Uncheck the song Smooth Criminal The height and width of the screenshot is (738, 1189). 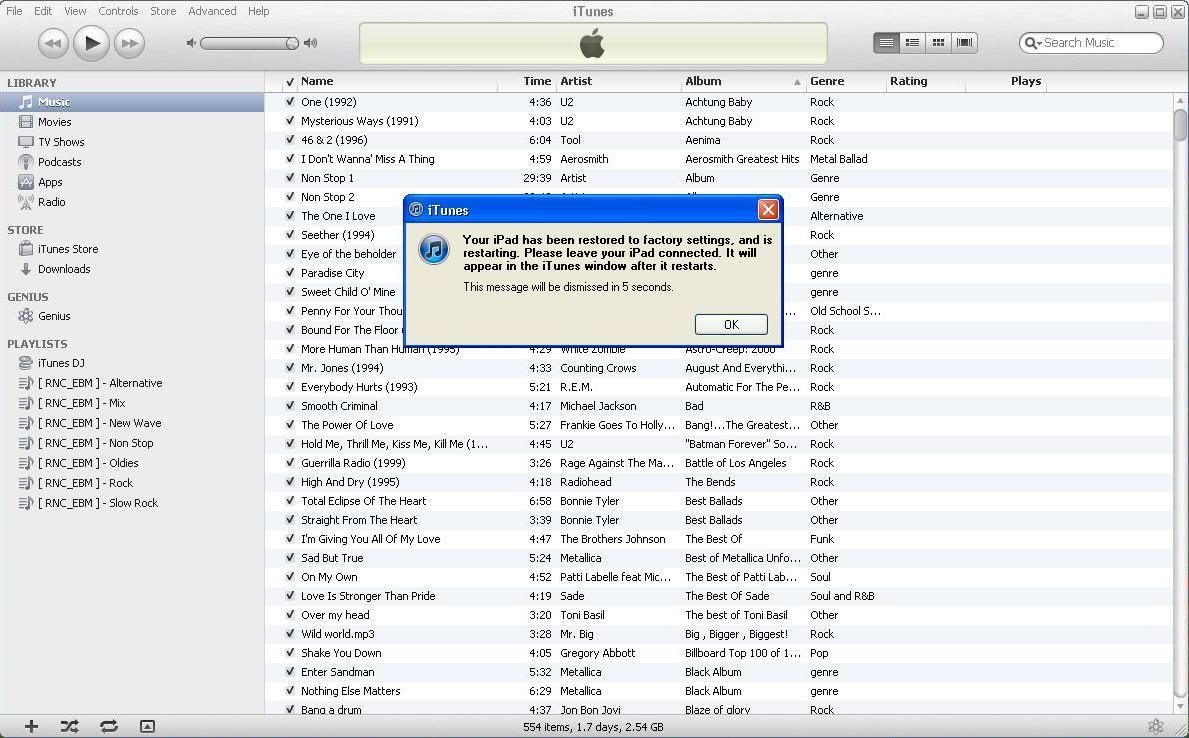tap(290, 406)
